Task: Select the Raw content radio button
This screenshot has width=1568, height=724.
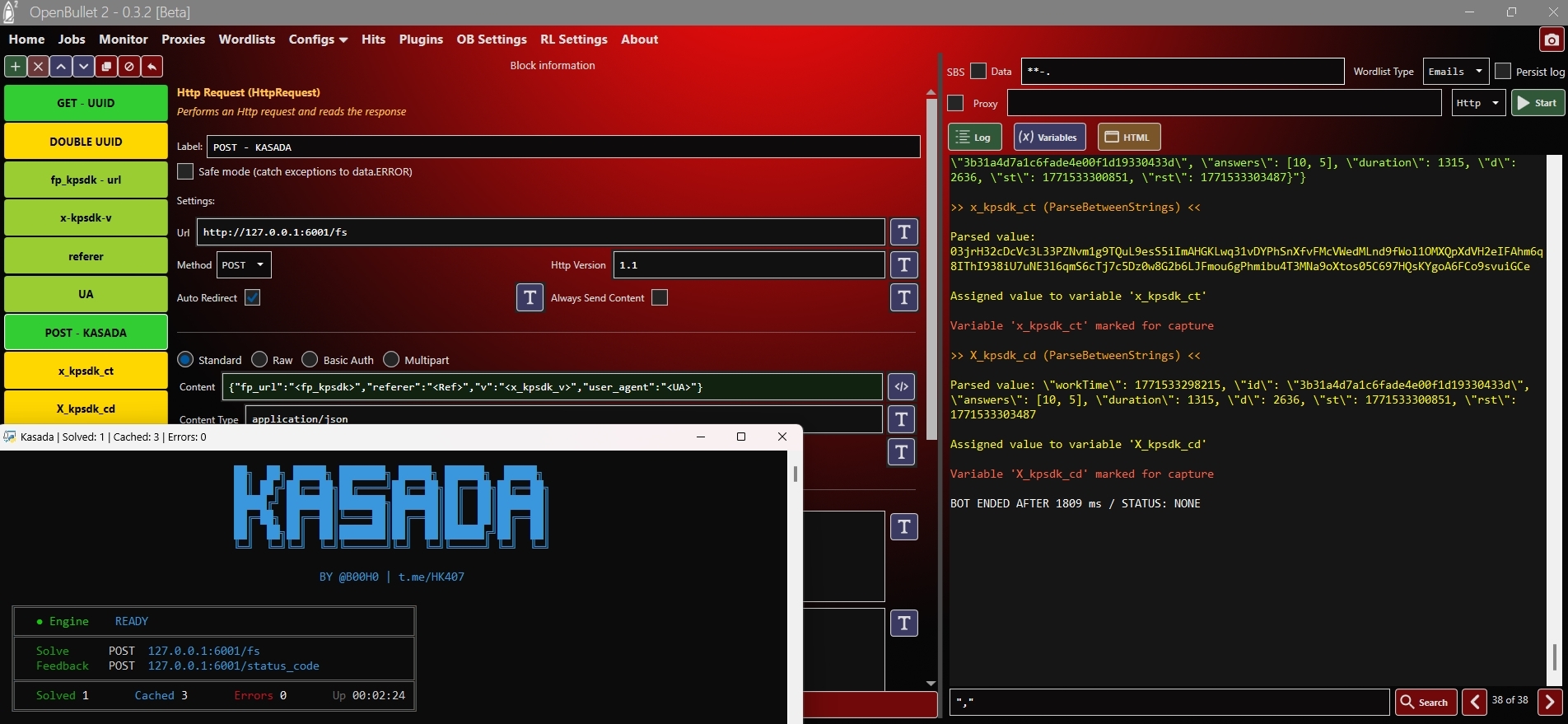Action: coord(259,359)
